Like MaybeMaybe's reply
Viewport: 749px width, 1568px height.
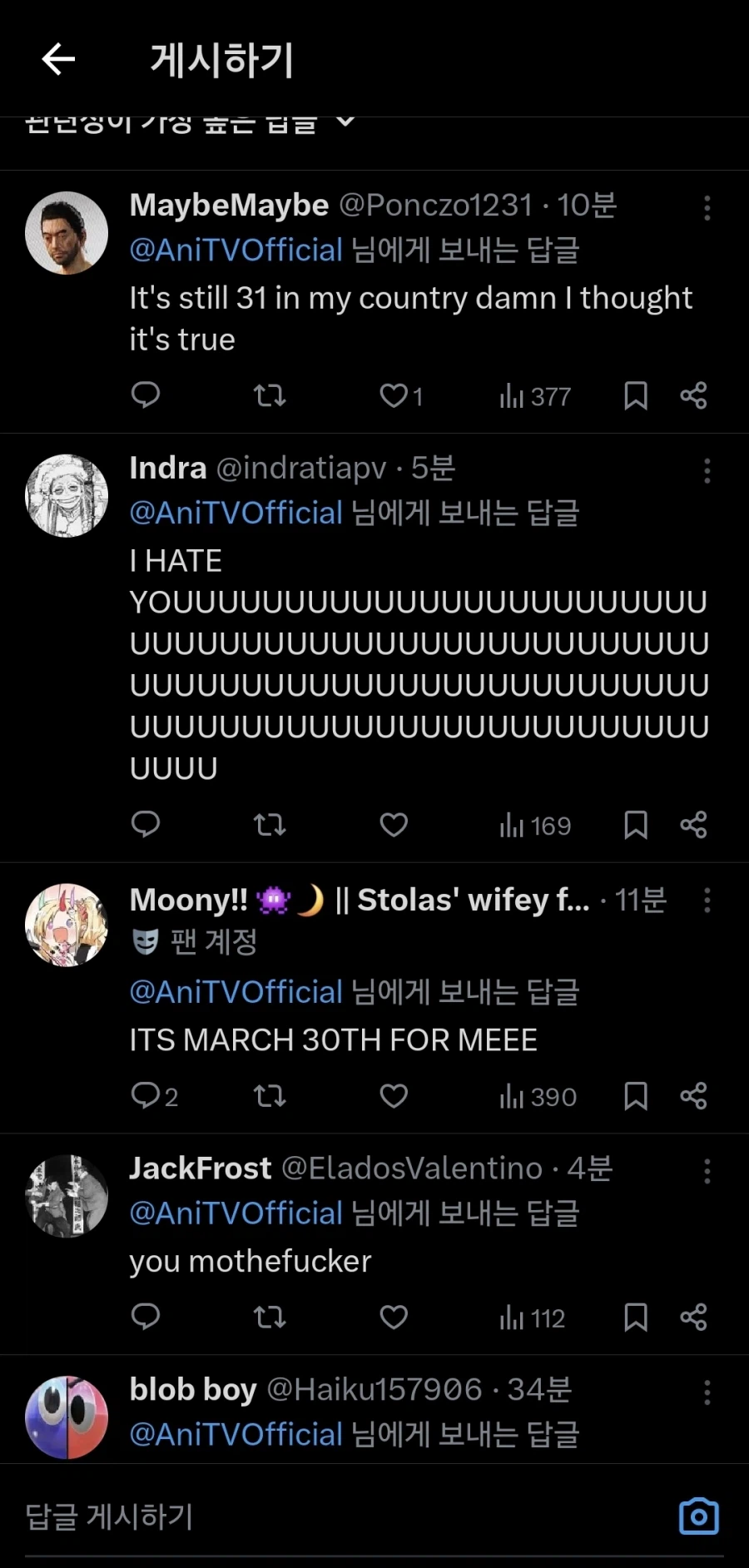[393, 395]
